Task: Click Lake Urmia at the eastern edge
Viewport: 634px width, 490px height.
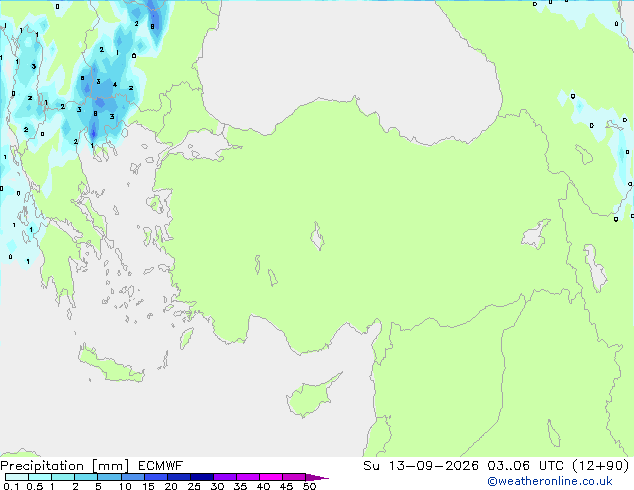Action: [x=595, y=268]
